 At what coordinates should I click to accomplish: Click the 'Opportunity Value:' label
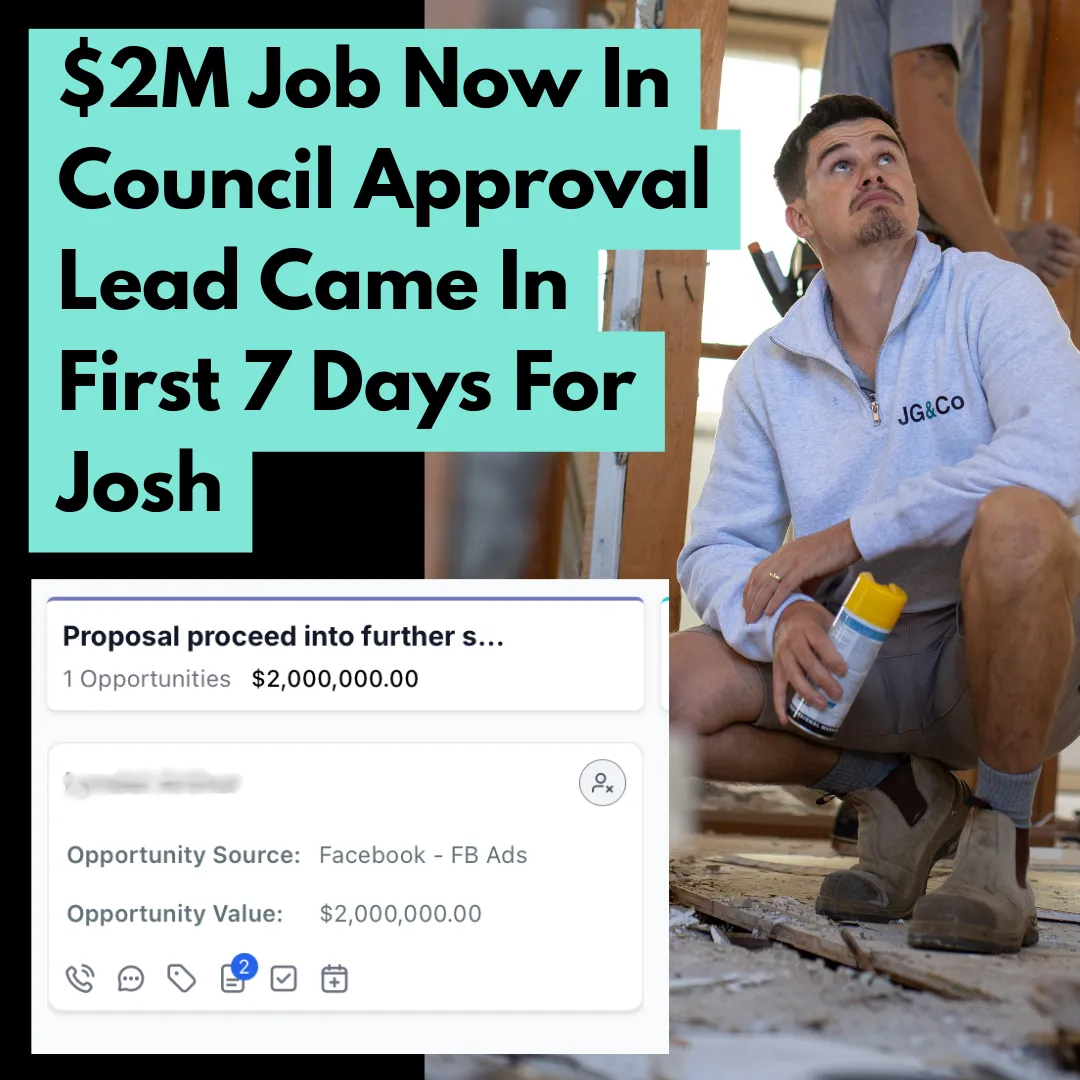pyautogui.click(x=175, y=914)
